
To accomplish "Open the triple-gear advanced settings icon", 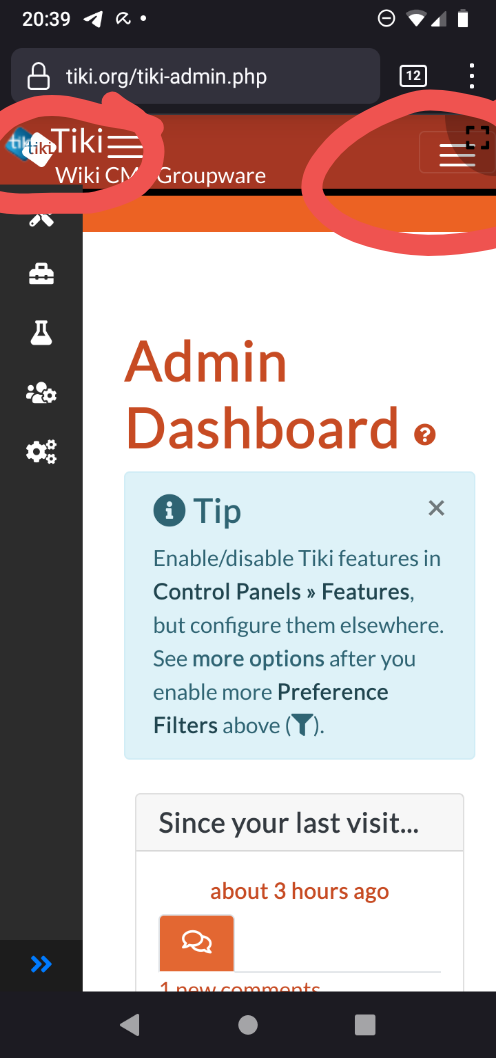I will 41,451.
